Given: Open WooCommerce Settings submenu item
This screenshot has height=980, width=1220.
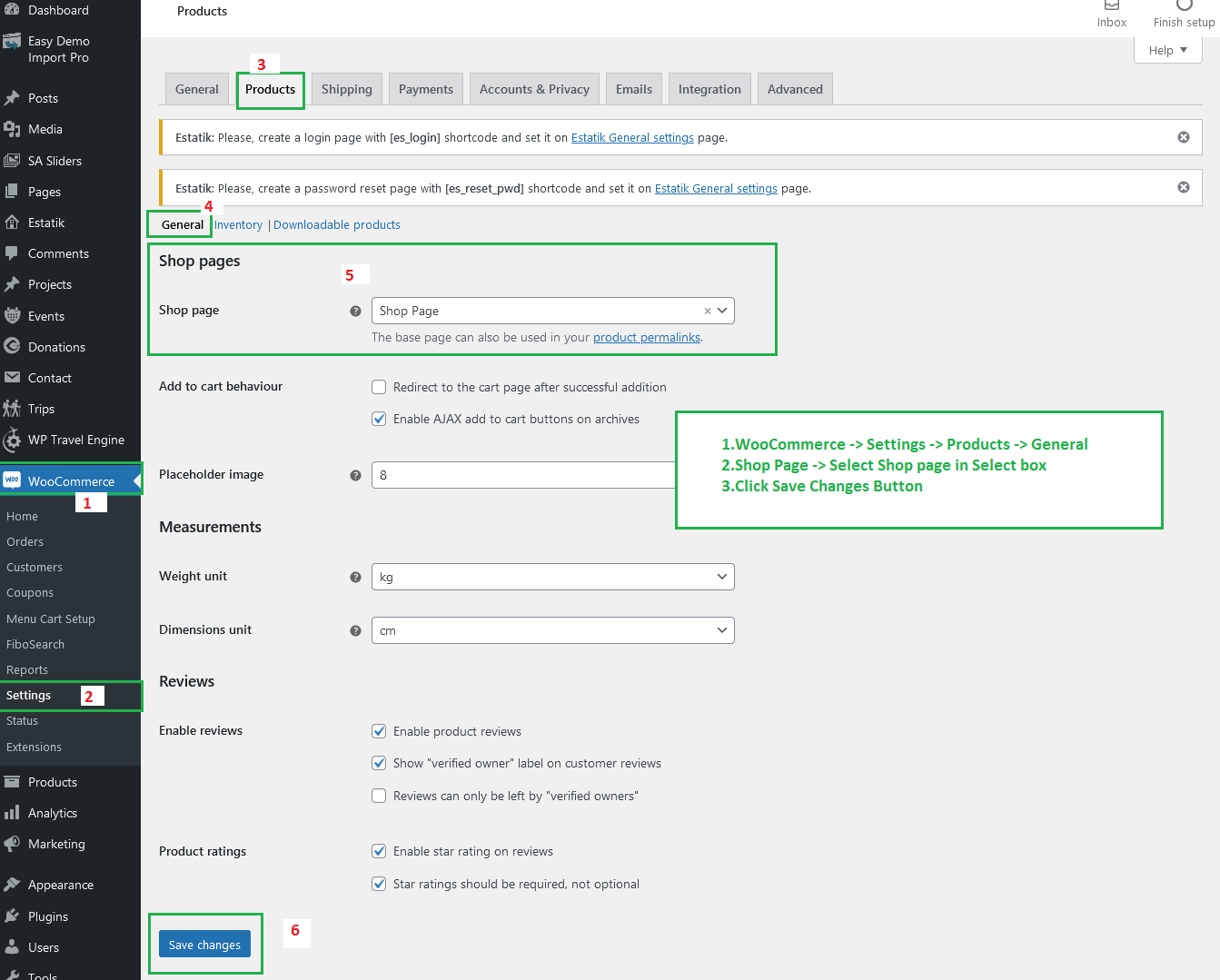Looking at the screenshot, I should (x=29, y=695).
